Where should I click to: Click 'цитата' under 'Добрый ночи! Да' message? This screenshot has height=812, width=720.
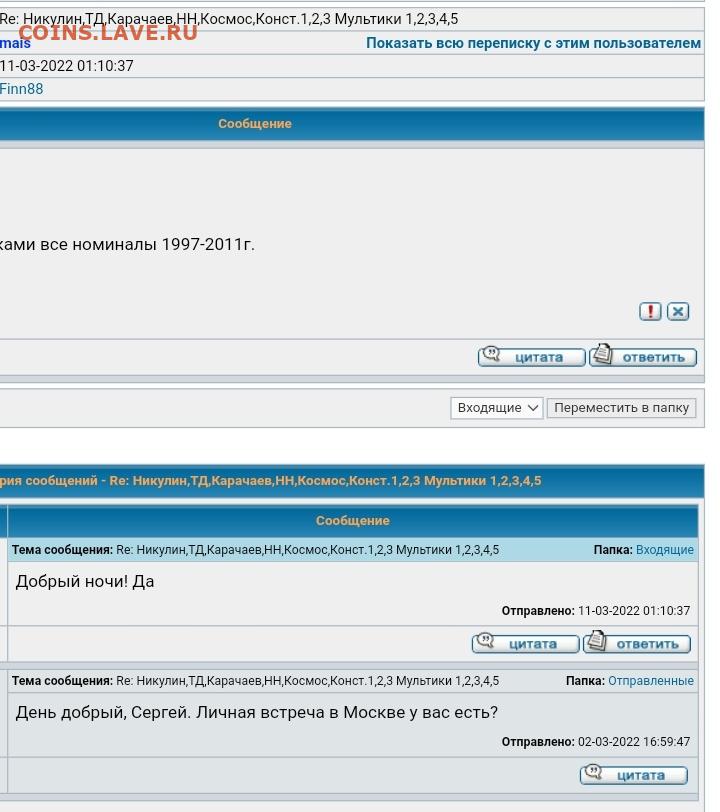coord(525,643)
